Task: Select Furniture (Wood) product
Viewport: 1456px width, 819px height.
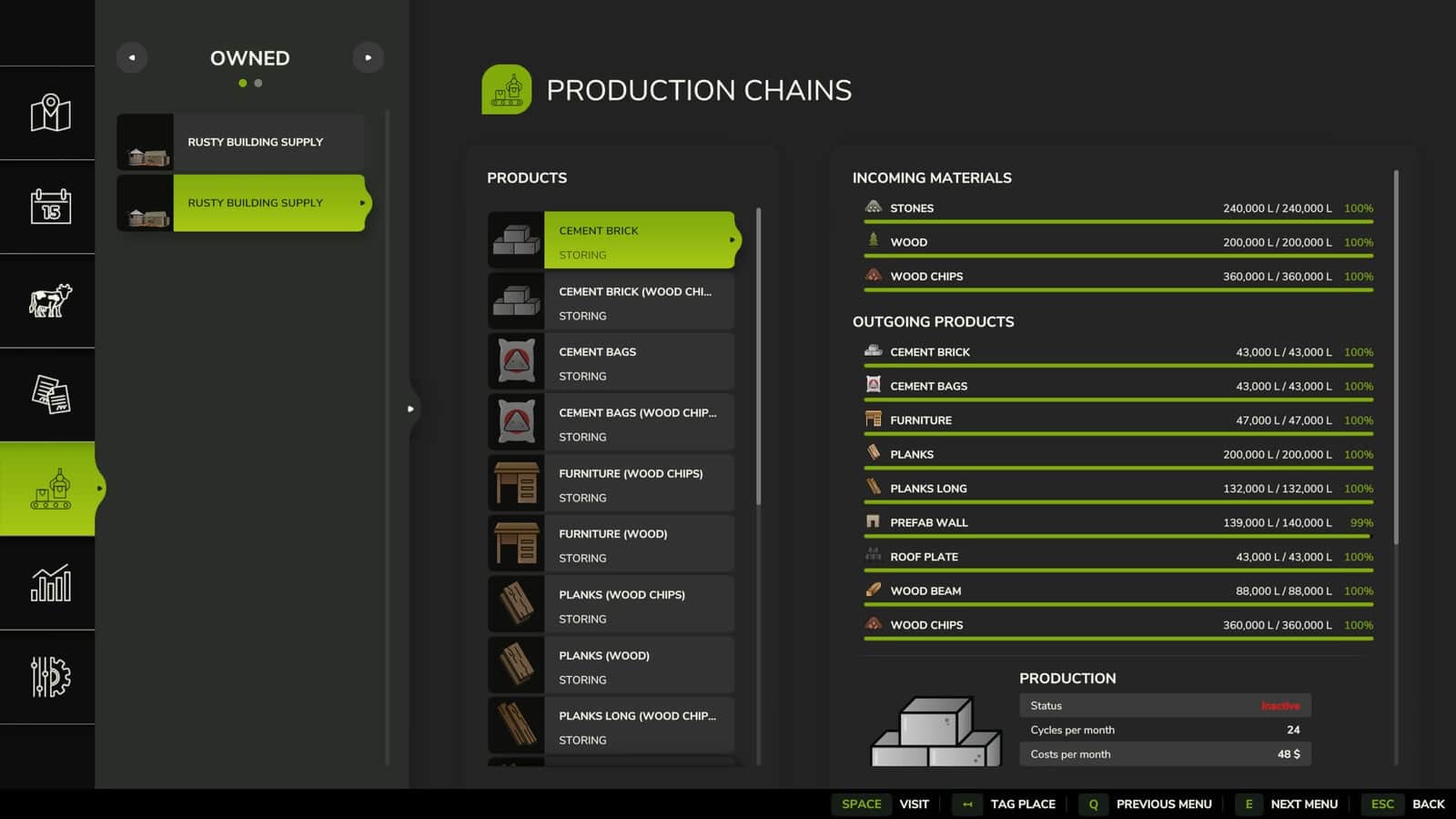Action: (611, 544)
